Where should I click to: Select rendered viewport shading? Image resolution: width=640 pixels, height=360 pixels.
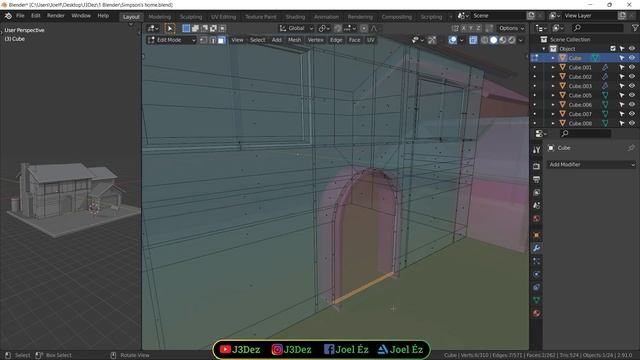[511, 40]
